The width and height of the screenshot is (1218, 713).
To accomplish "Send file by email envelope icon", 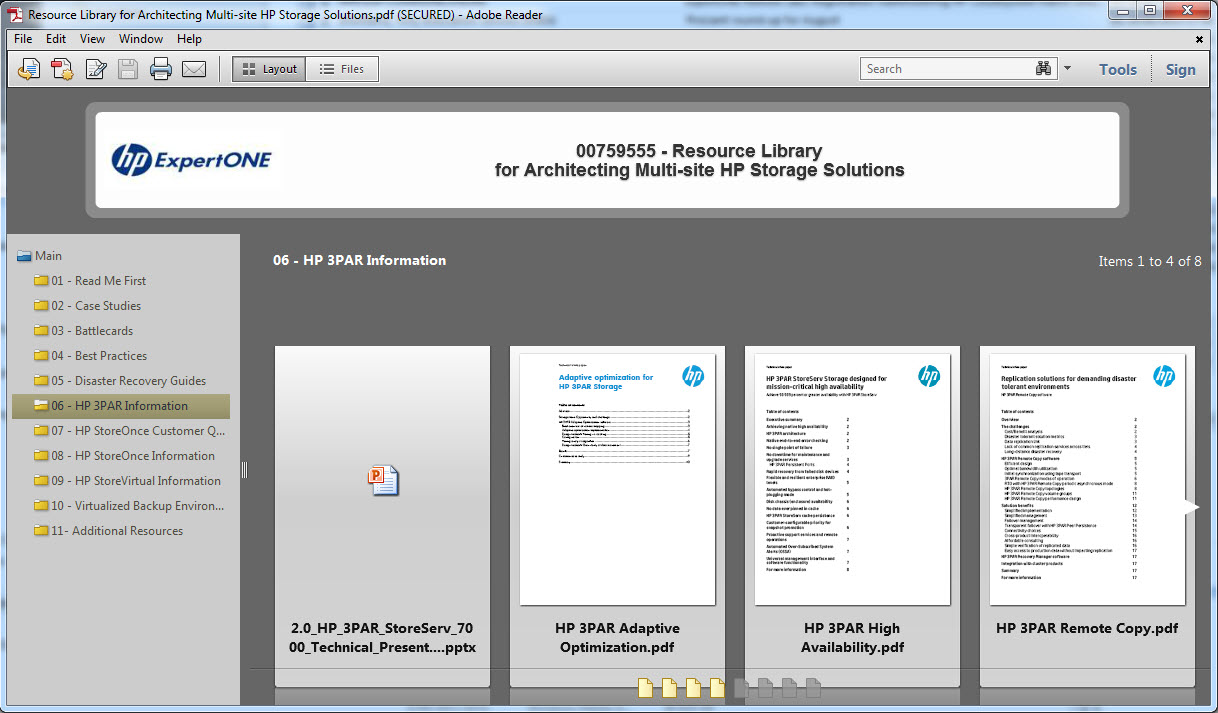I will tap(194, 69).
